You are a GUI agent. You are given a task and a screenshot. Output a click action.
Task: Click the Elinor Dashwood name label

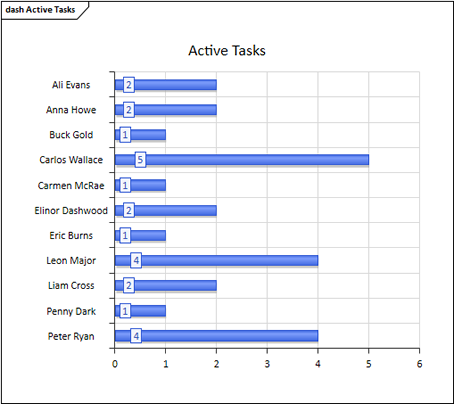[x=71, y=211]
